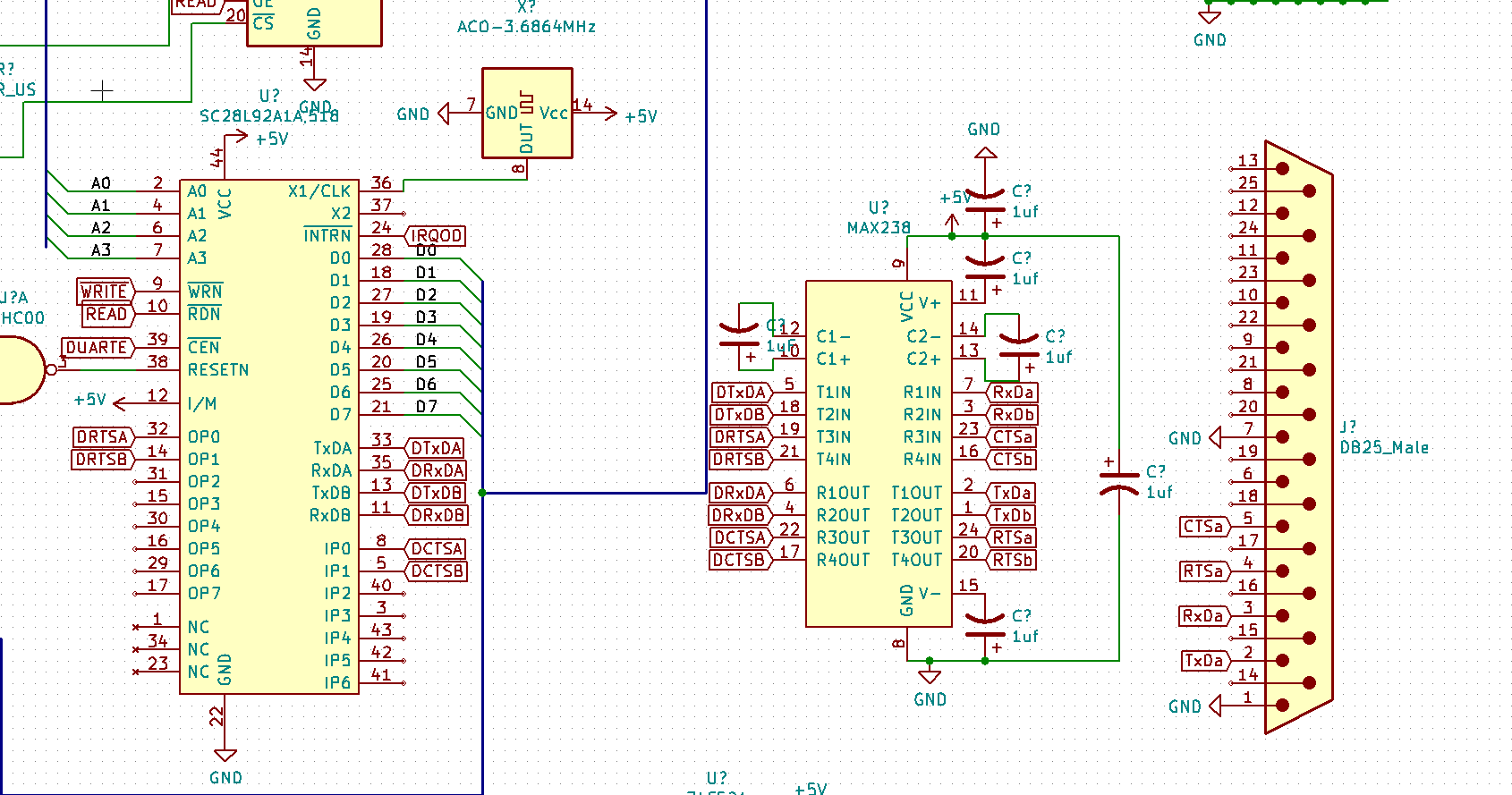This screenshot has width=1512, height=795.
Task: Click the data bus junction dot
Action: pos(482,493)
